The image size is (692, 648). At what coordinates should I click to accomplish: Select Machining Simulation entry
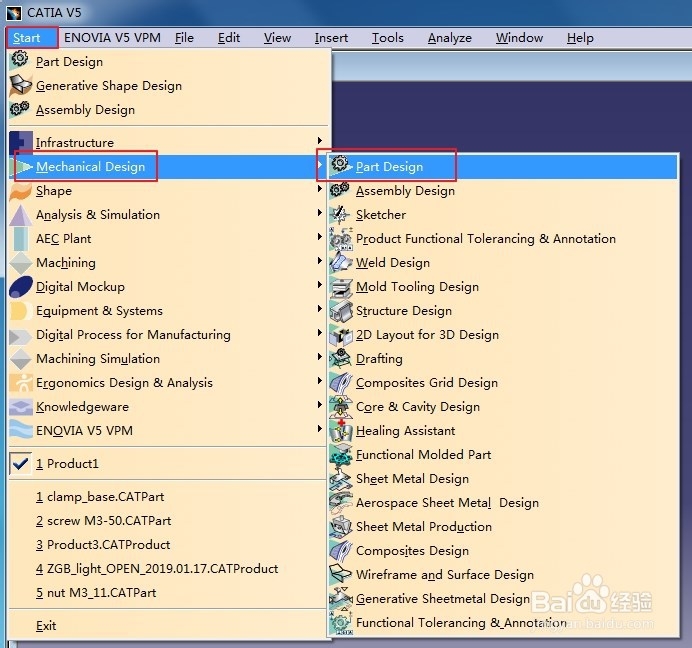click(168, 358)
